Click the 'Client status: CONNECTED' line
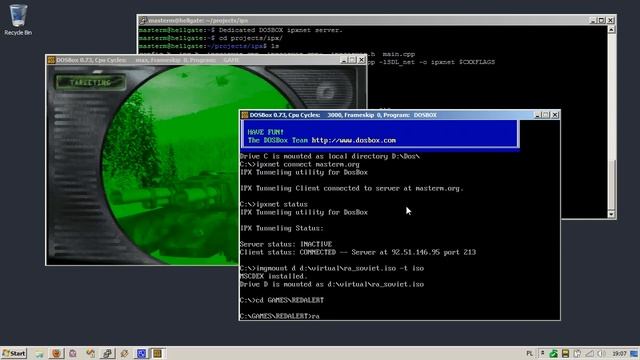The width and height of the screenshot is (640, 360). (x=358, y=253)
